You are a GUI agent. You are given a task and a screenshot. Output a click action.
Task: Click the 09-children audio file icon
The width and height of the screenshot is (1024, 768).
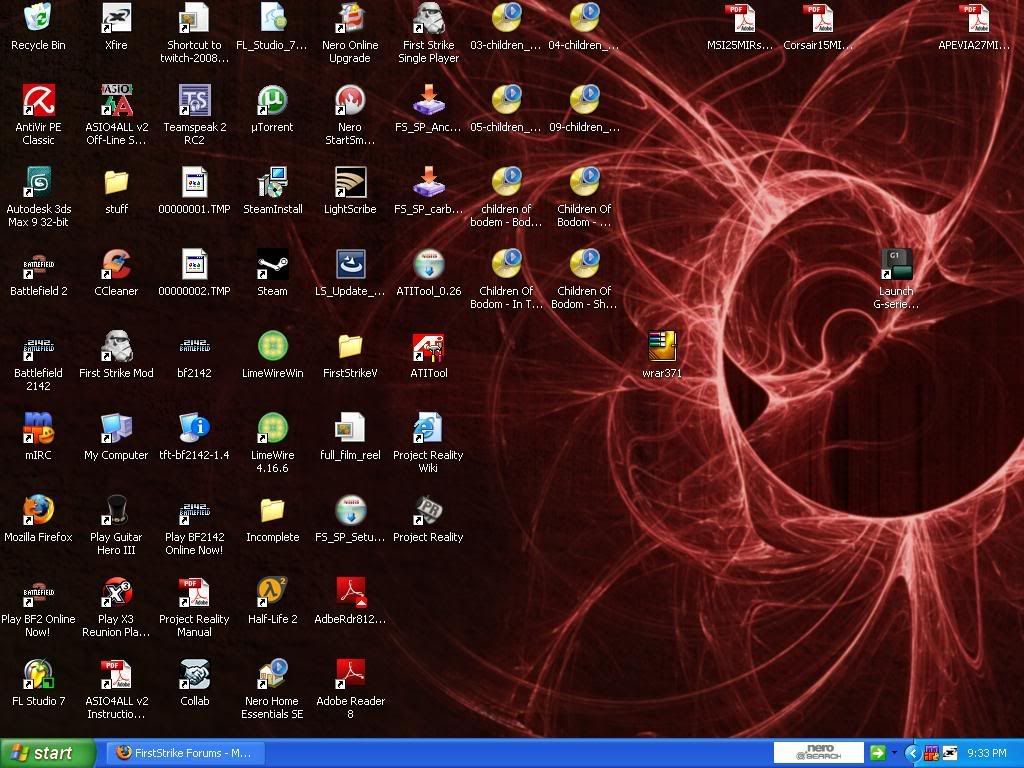[x=584, y=100]
